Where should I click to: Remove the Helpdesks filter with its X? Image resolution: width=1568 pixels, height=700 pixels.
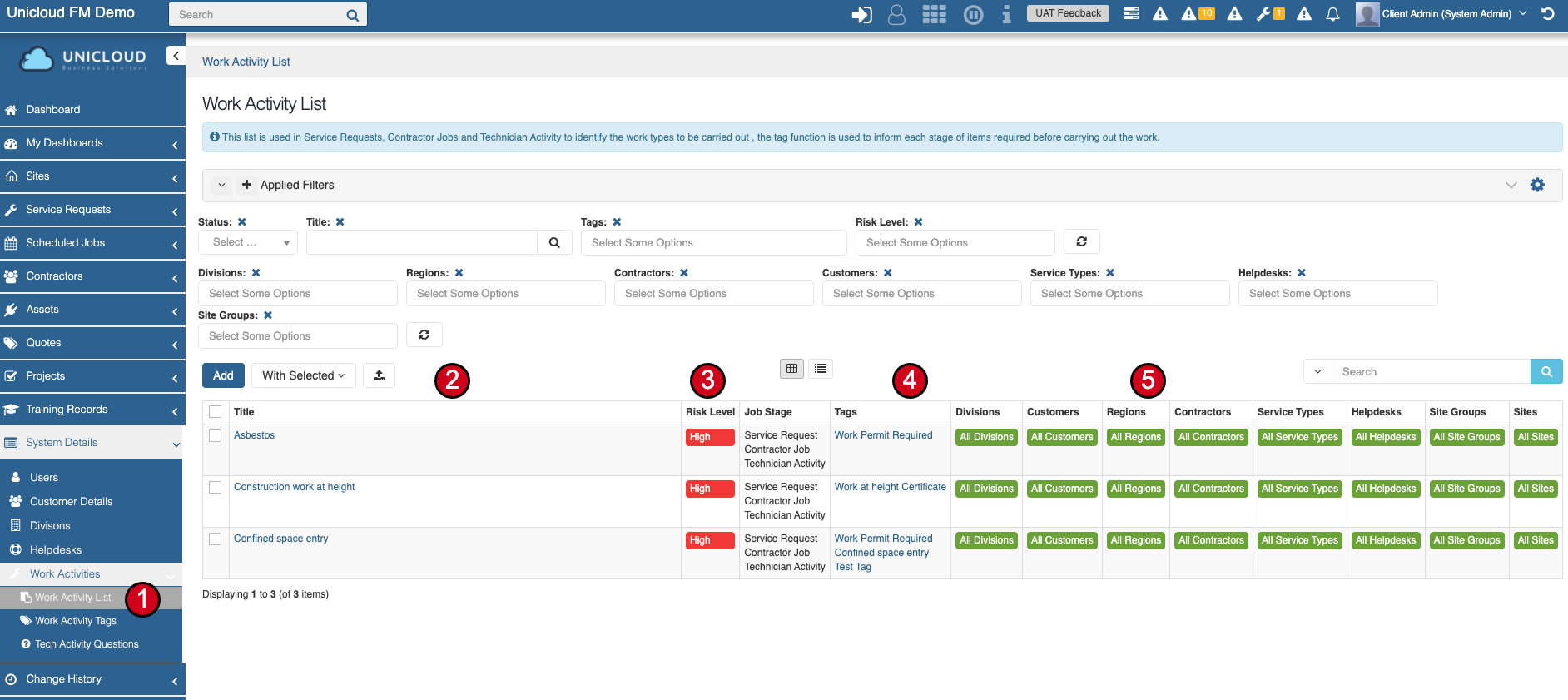click(x=1302, y=273)
